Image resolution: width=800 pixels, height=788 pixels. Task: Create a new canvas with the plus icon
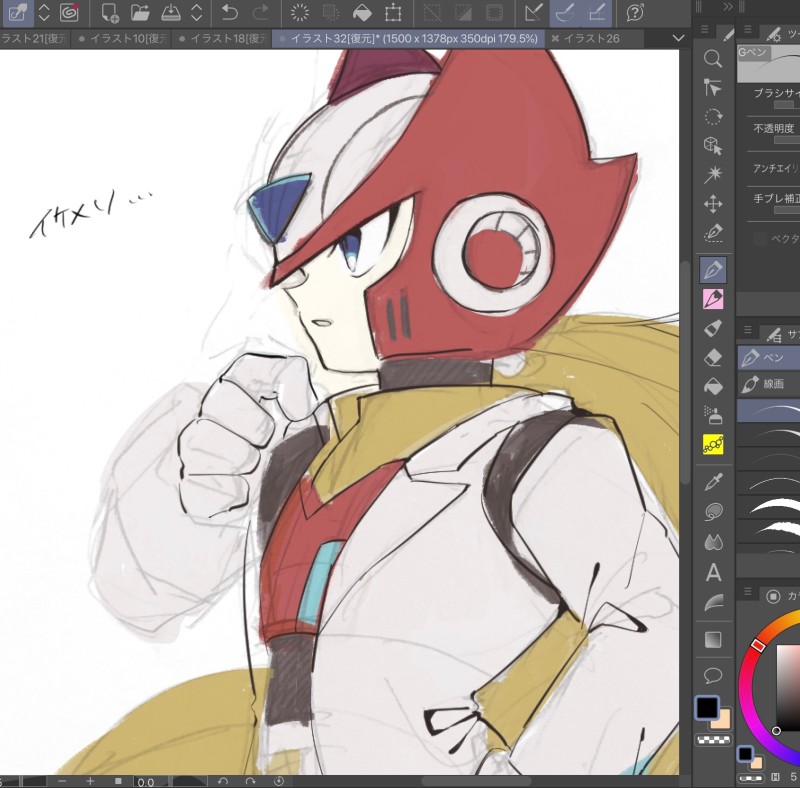[110, 13]
